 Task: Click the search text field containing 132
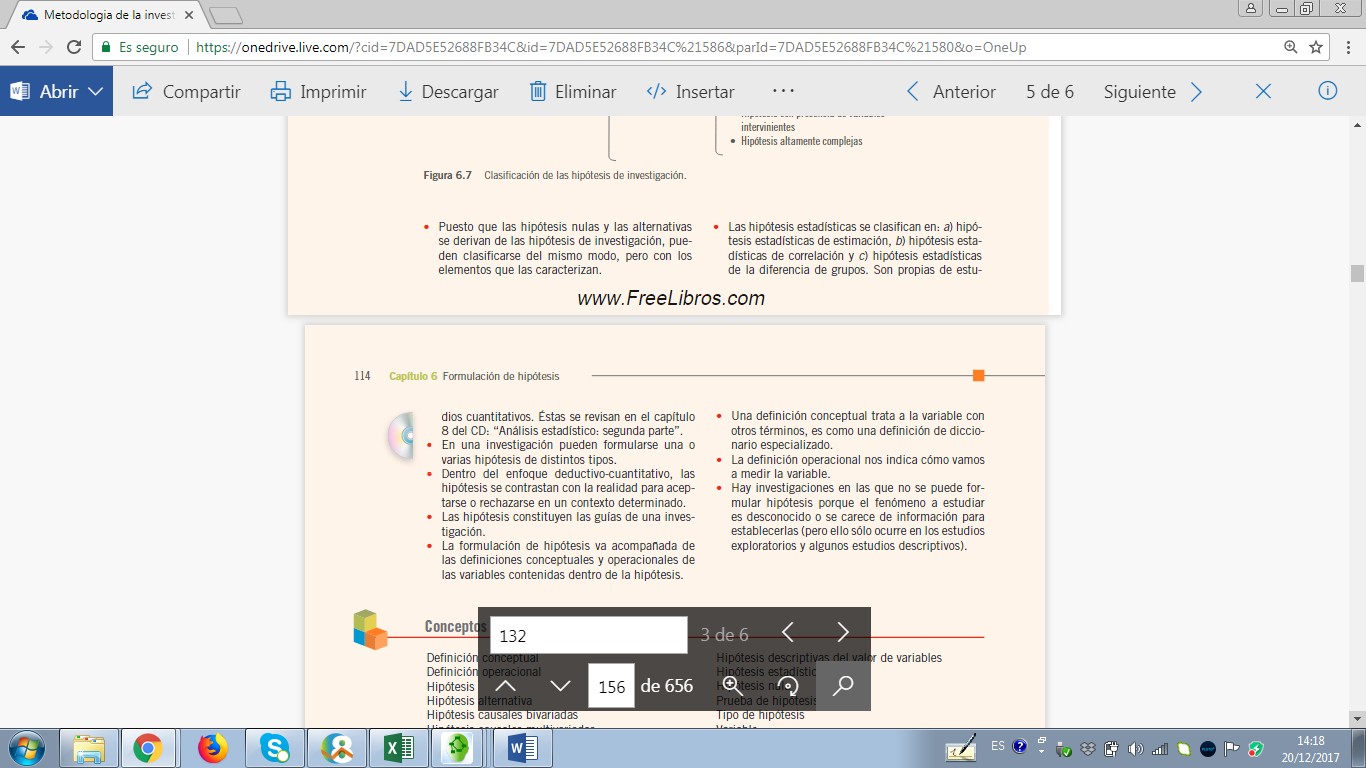coord(588,635)
